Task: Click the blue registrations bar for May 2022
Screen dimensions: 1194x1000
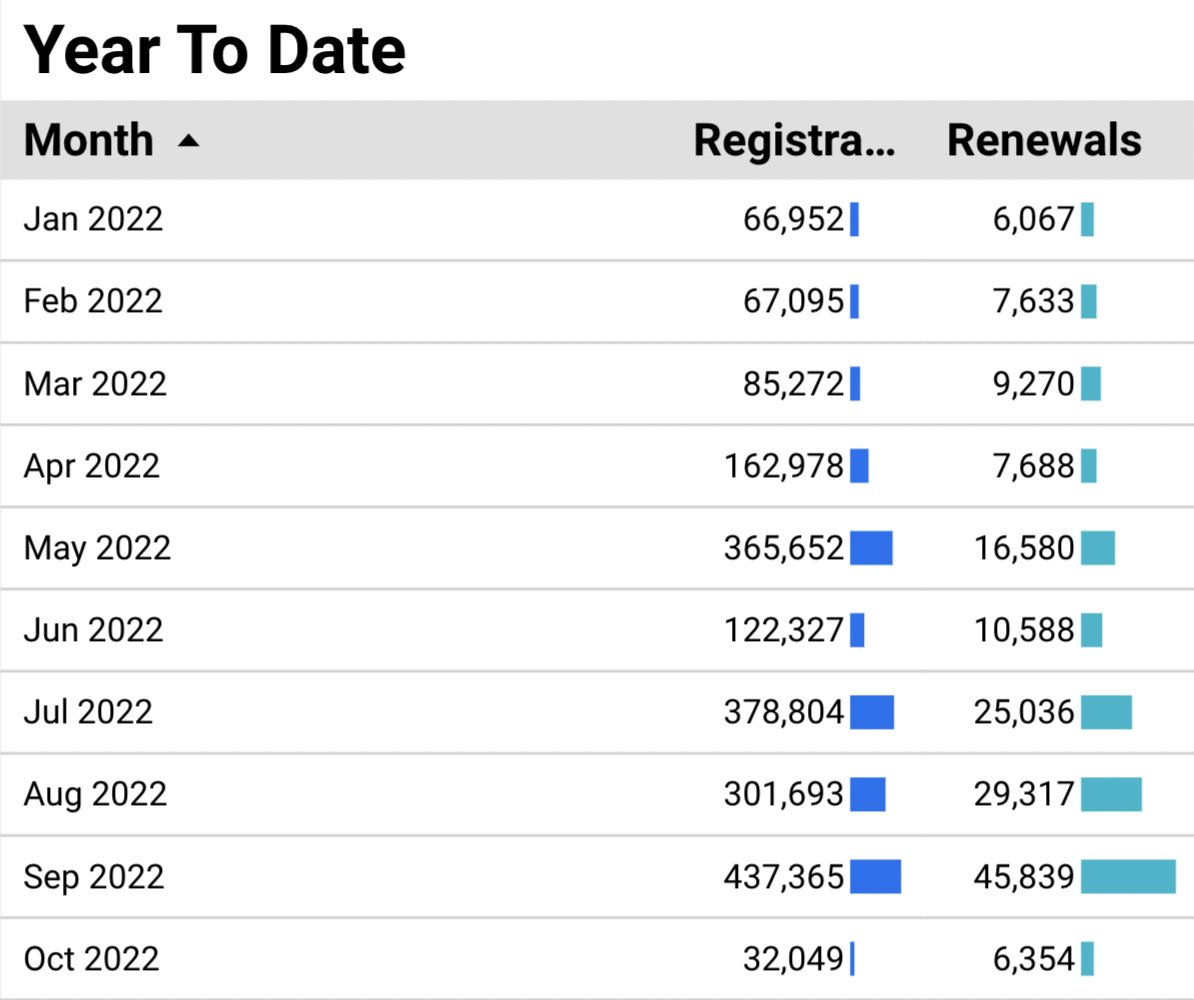Action: pos(871,548)
